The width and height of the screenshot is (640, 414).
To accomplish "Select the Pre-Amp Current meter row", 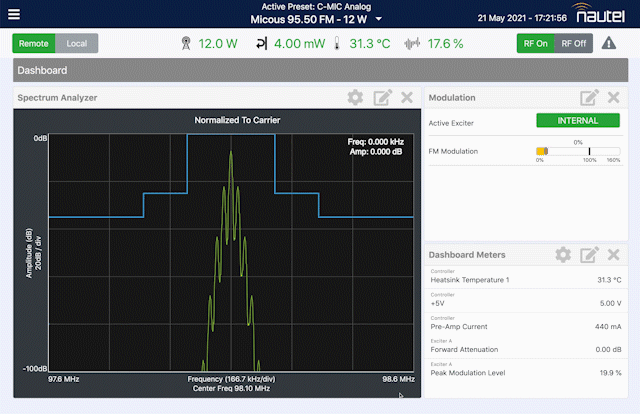I will point(526,324).
